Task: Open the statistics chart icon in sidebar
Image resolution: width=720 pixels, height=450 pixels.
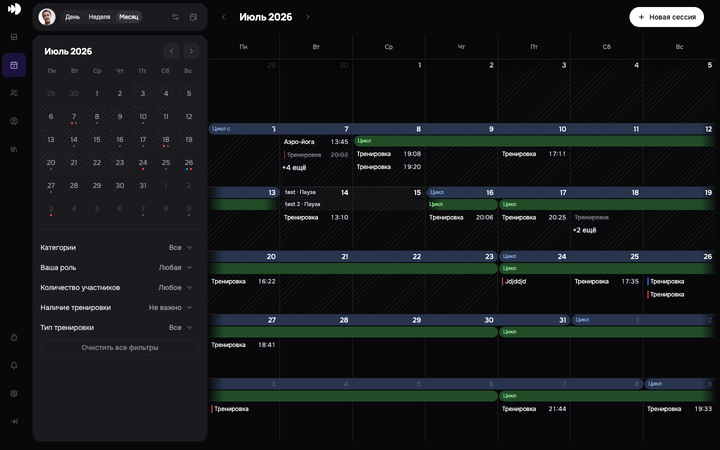Action: pos(14,149)
